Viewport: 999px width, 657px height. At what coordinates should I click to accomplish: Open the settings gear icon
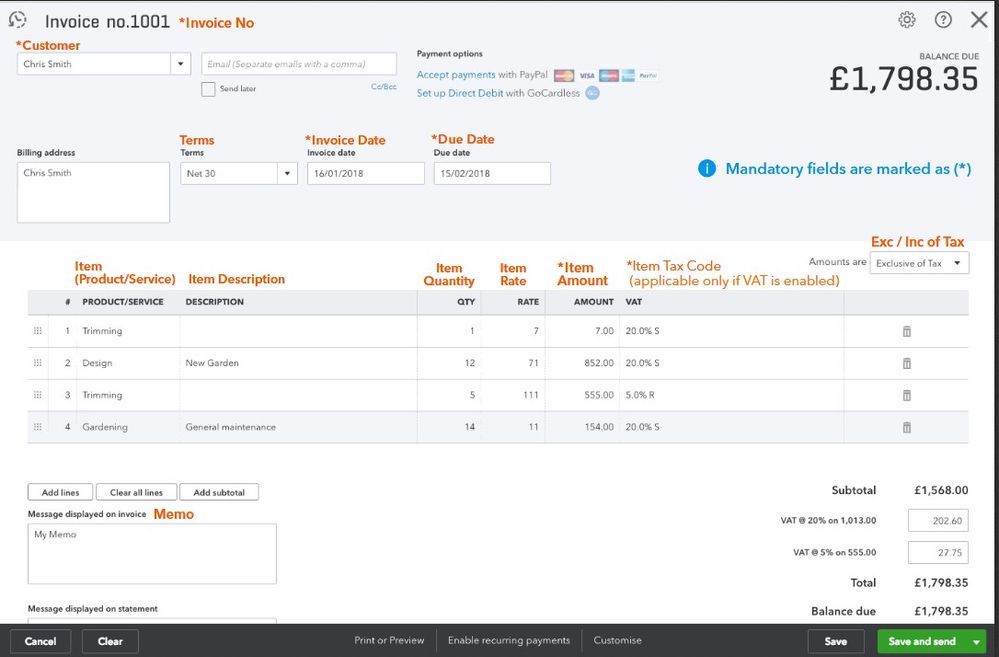[907, 20]
